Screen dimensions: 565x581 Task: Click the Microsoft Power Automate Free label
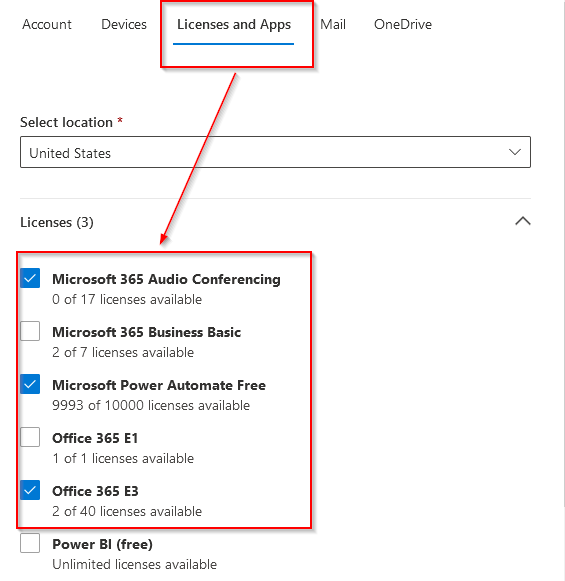click(x=159, y=385)
